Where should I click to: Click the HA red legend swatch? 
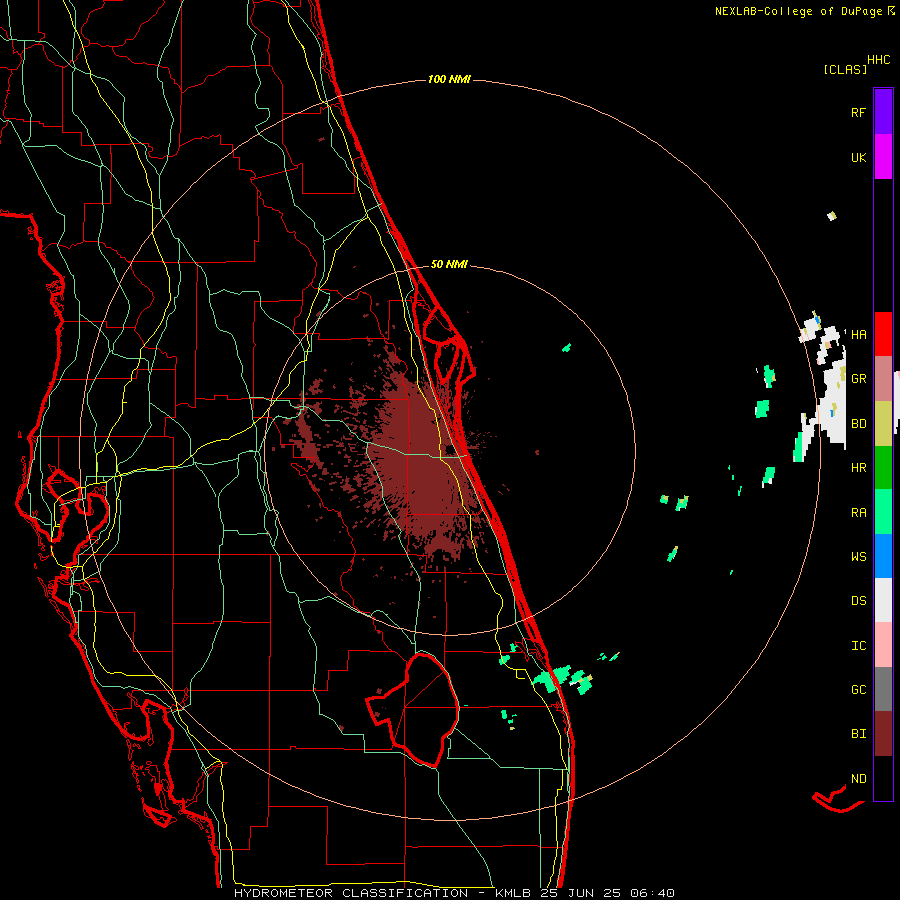pos(883,334)
